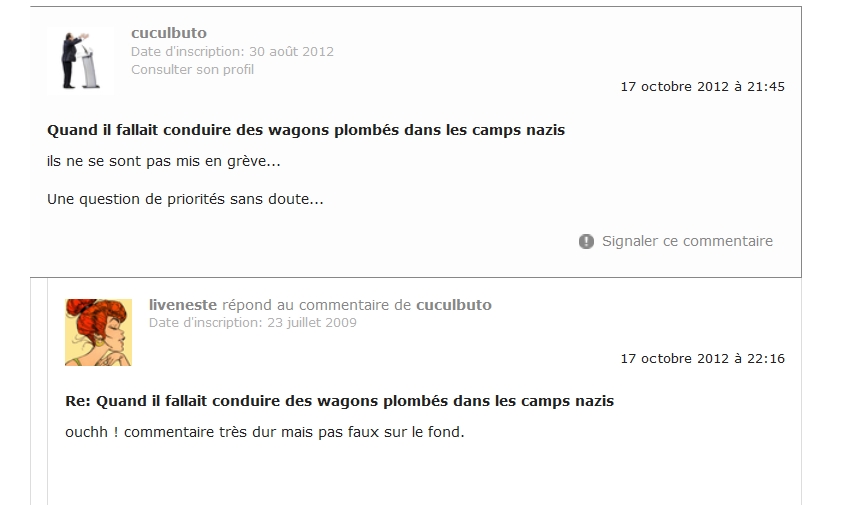Click the 17 octobre 2012 à 22:16 timestamp
The image size is (843, 505).
(x=703, y=359)
